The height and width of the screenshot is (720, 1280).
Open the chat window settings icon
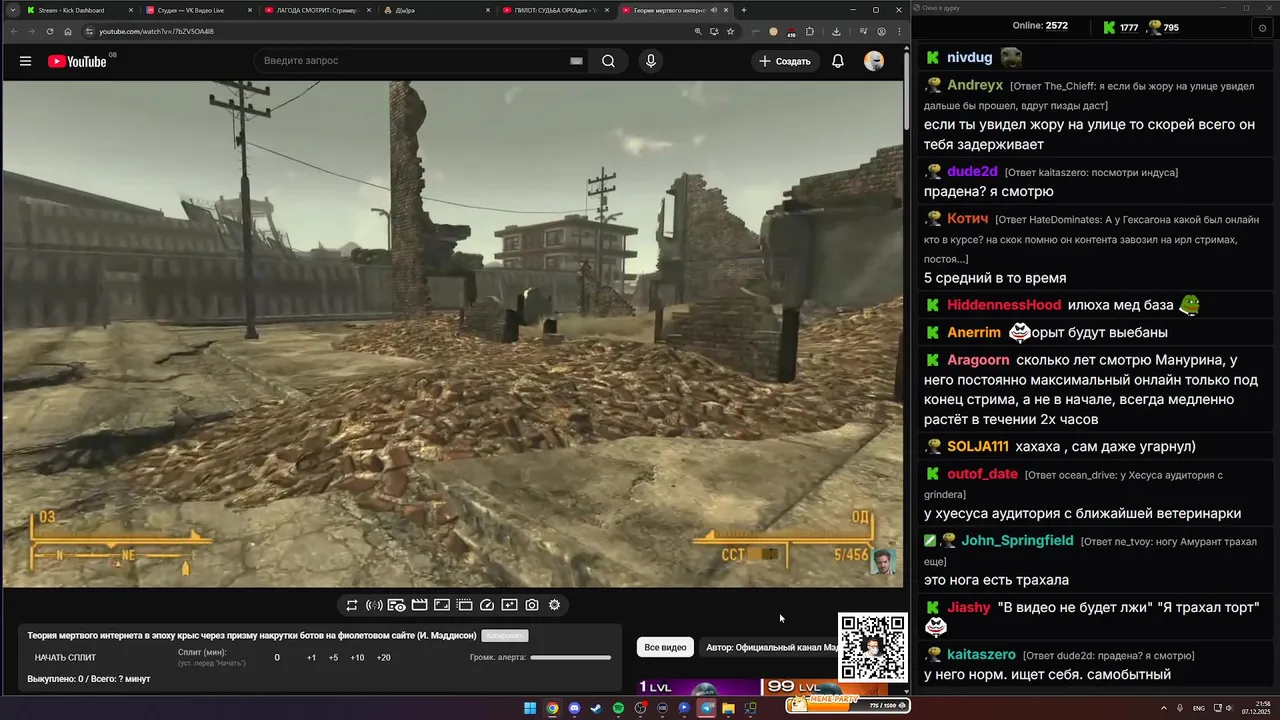point(1262,28)
